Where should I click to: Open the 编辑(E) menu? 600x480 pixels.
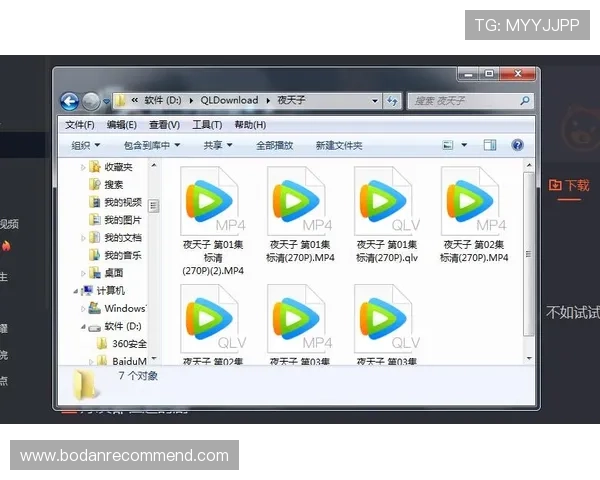(122, 125)
